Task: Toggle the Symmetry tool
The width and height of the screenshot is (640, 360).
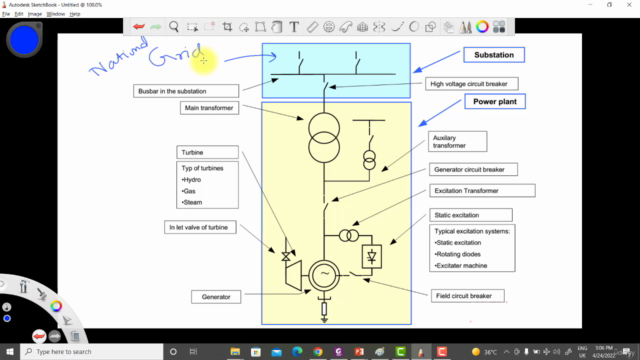Action: coord(379,27)
